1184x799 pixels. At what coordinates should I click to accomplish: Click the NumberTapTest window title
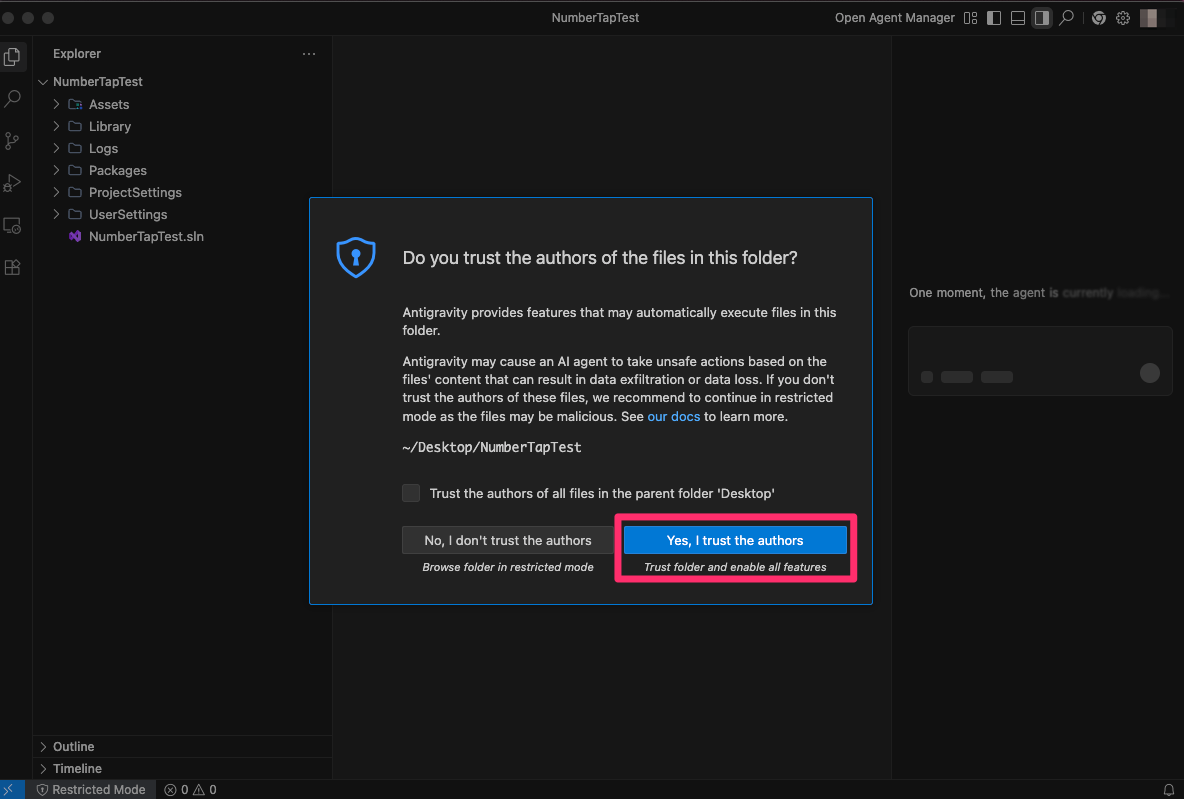click(595, 17)
